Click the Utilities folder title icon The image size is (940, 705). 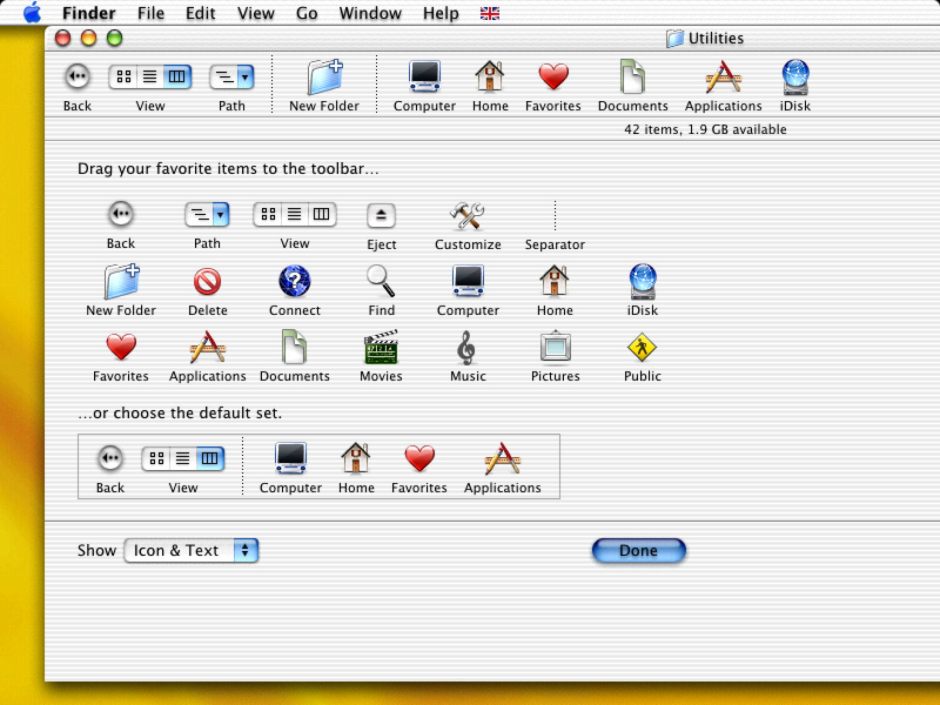tap(674, 38)
